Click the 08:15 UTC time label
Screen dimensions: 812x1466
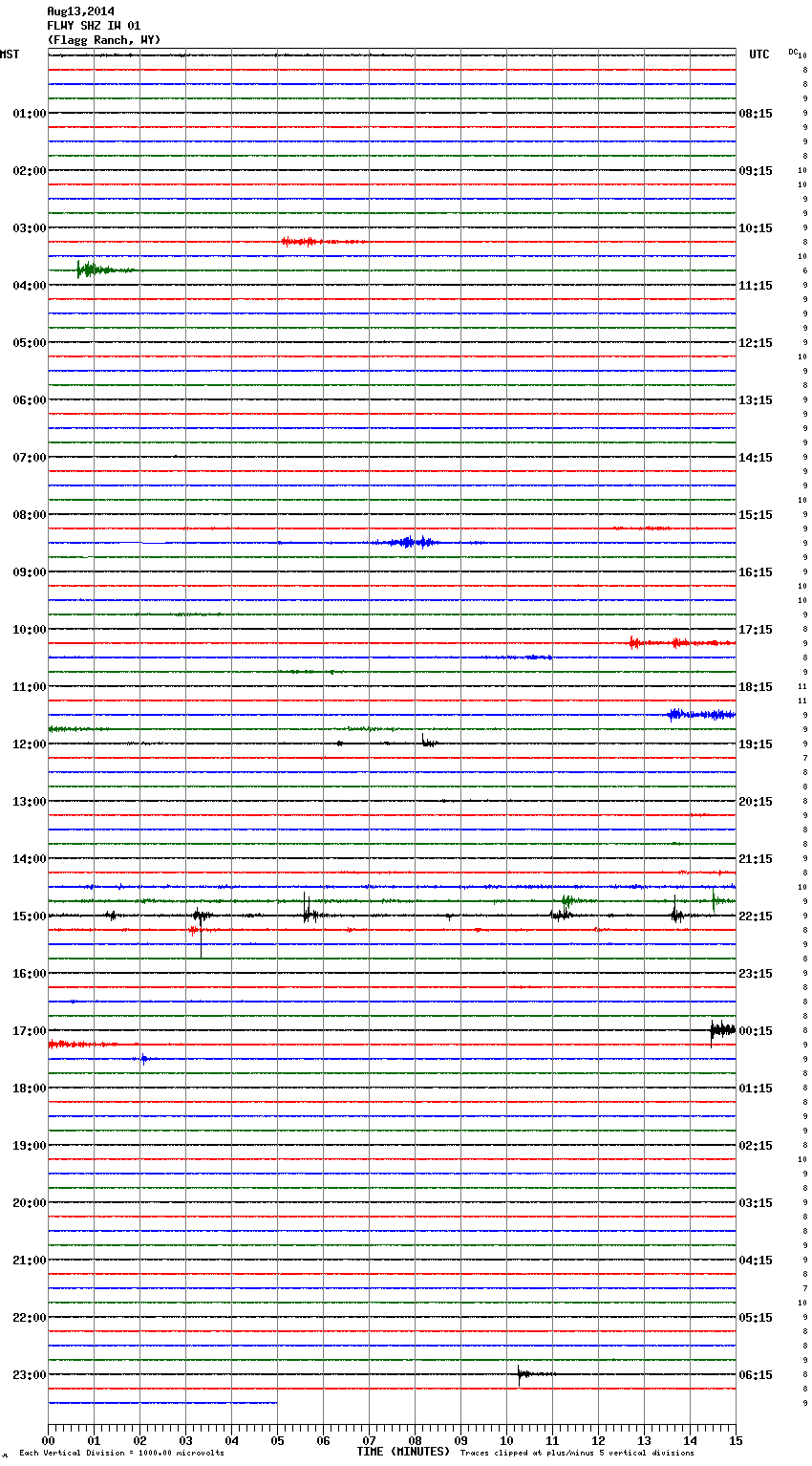pyautogui.click(x=756, y=114)
